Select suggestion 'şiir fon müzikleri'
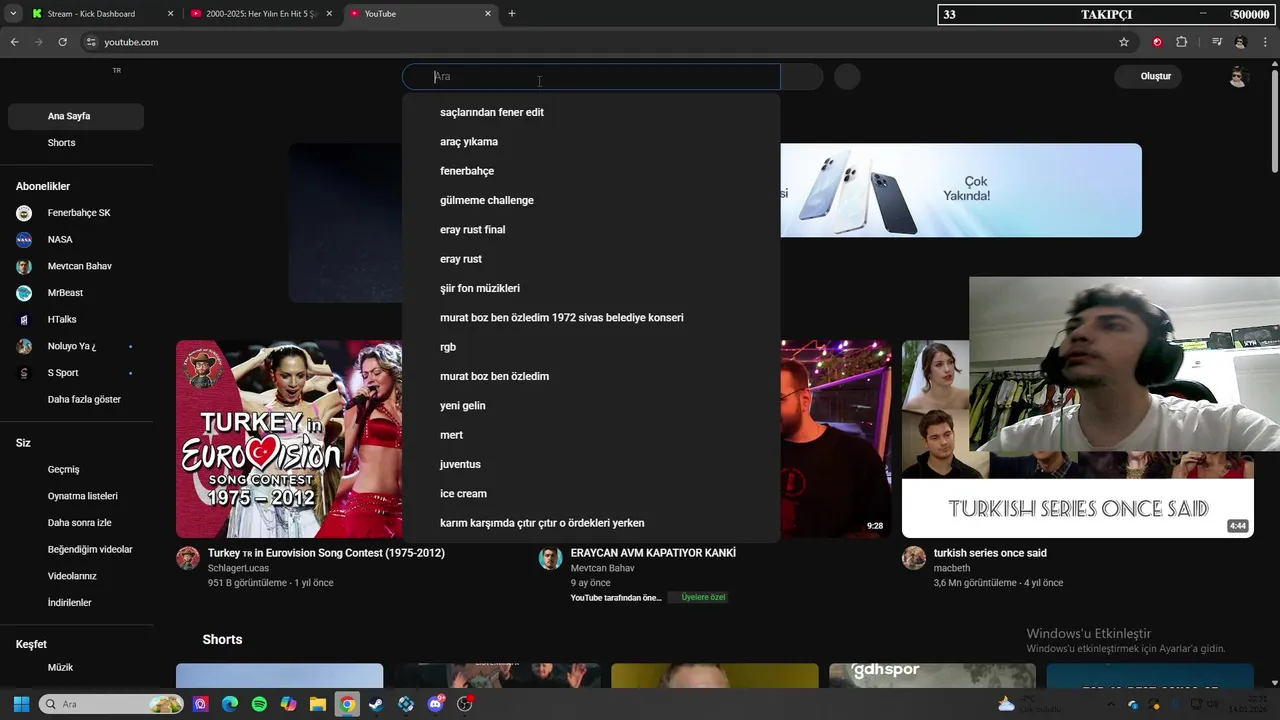This screenshot has width=1280, height=720. coord(591,289)
